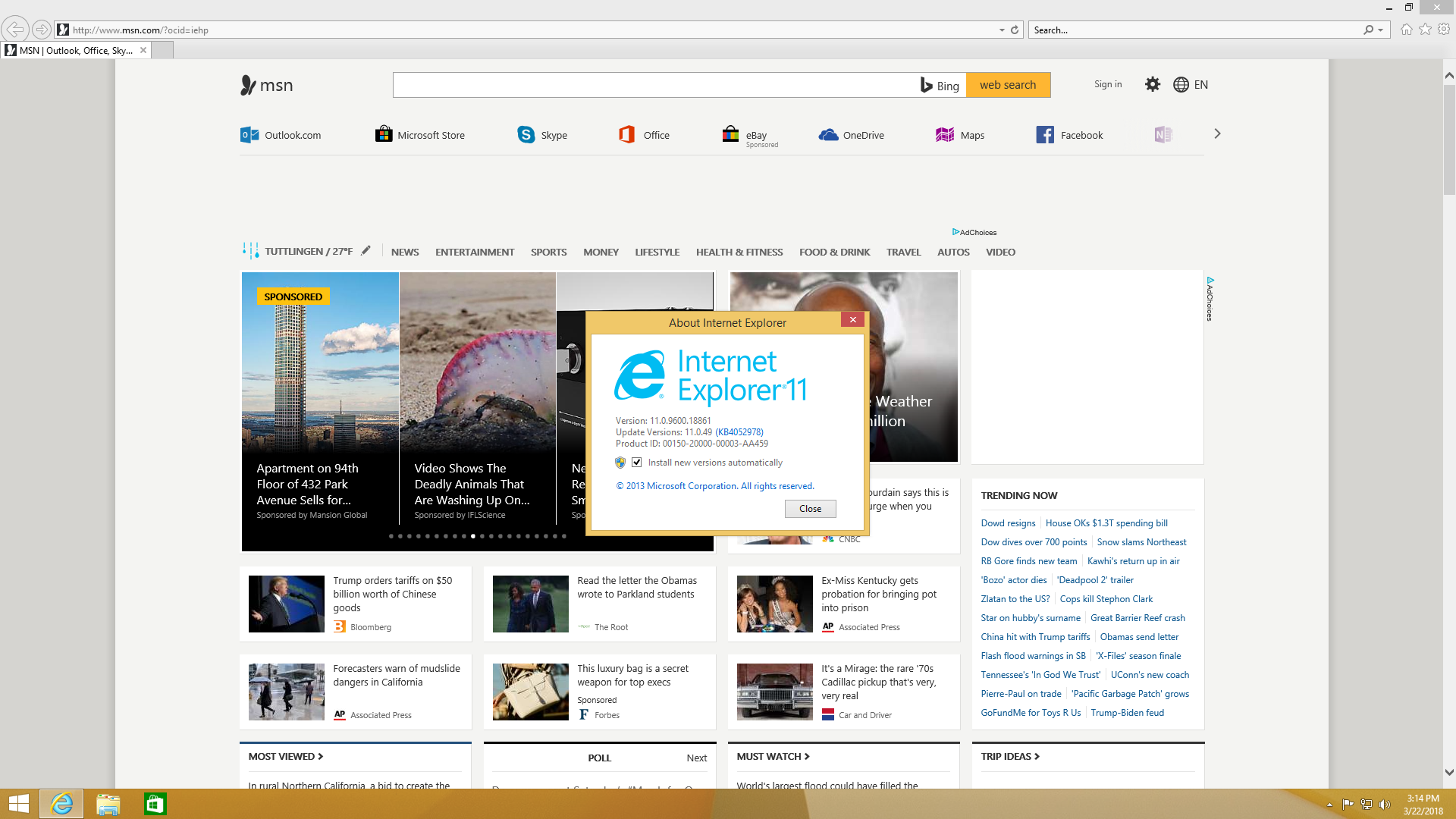
Task: Select the HEALTH & FITNESS menu item
Action: coord(739,252)
